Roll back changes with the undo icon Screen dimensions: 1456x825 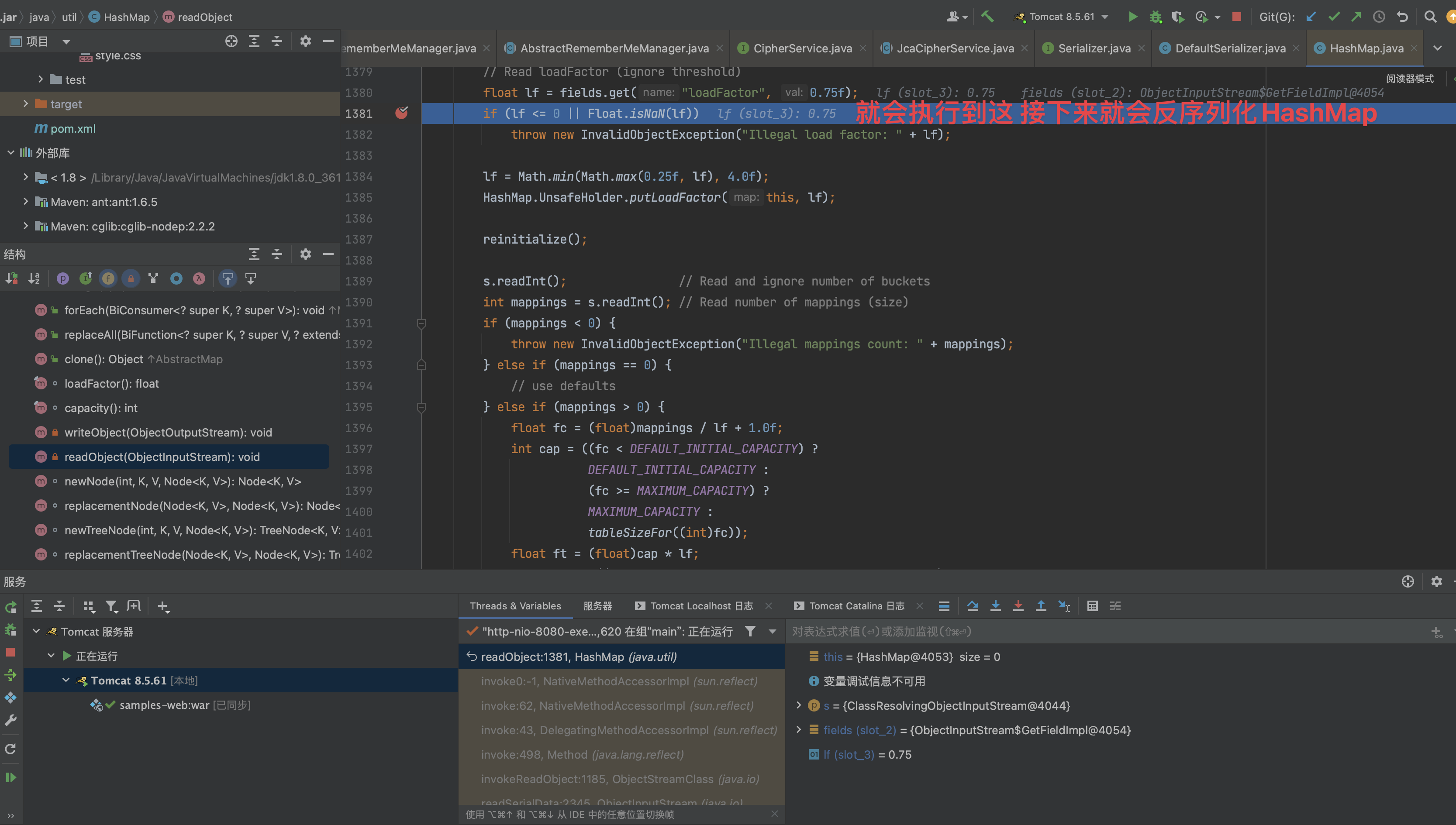pyautogui.click(x=1402, y=17)
